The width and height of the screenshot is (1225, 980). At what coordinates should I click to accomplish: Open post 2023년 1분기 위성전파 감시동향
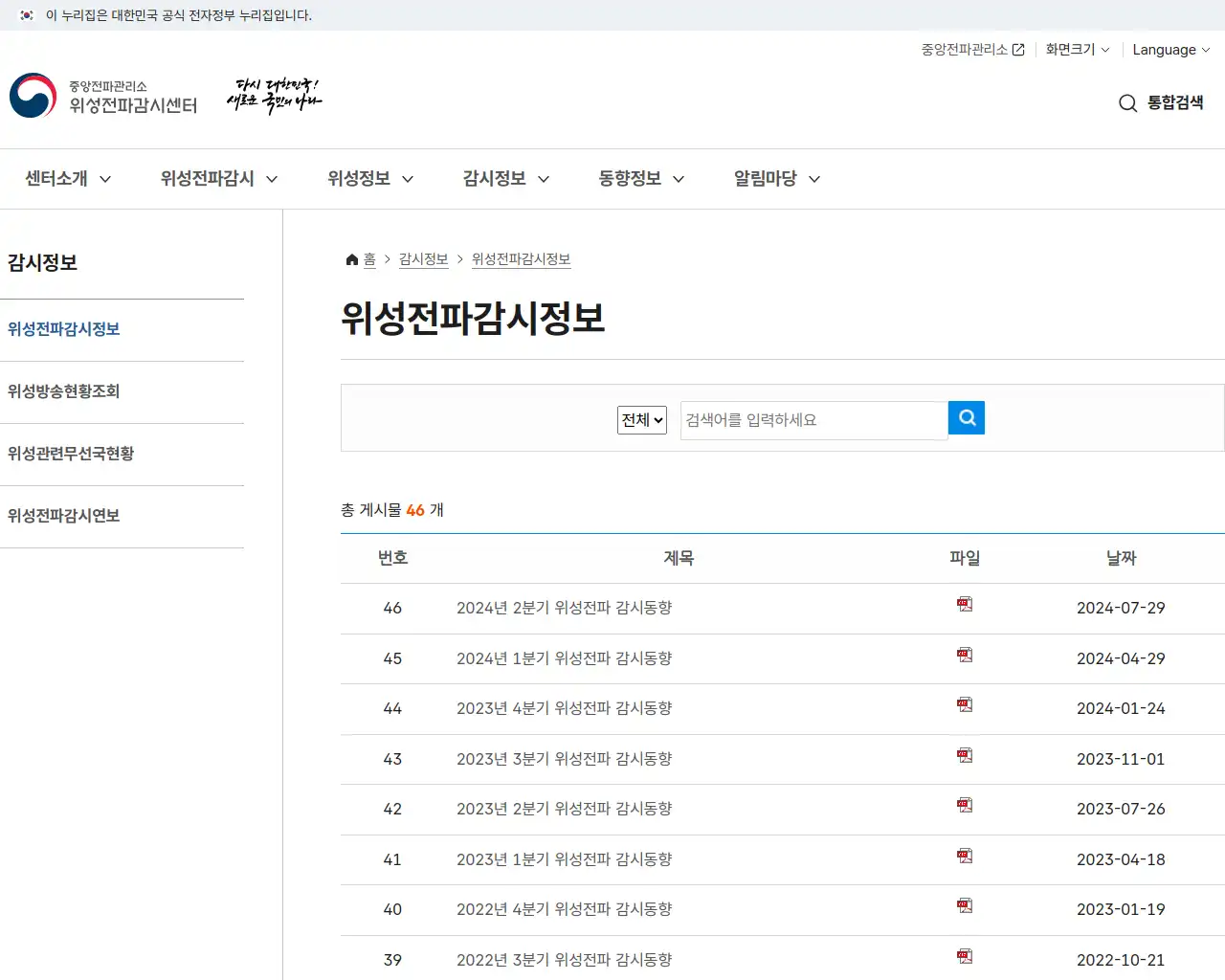tap(565, 859)
